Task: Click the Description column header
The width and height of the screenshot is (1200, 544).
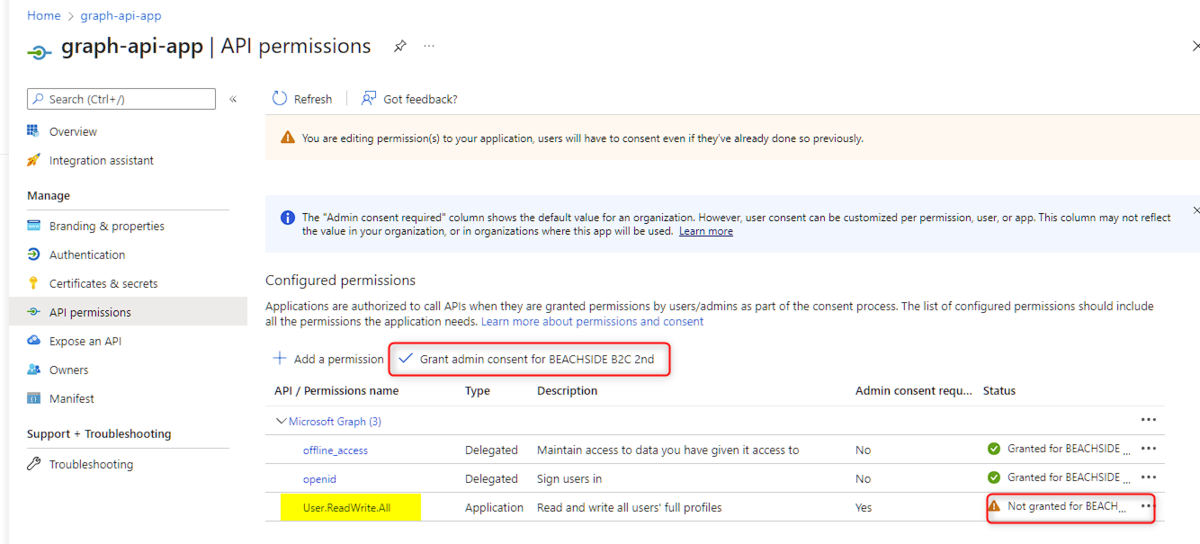Action: pyautogui.click(x=567, y=390)
